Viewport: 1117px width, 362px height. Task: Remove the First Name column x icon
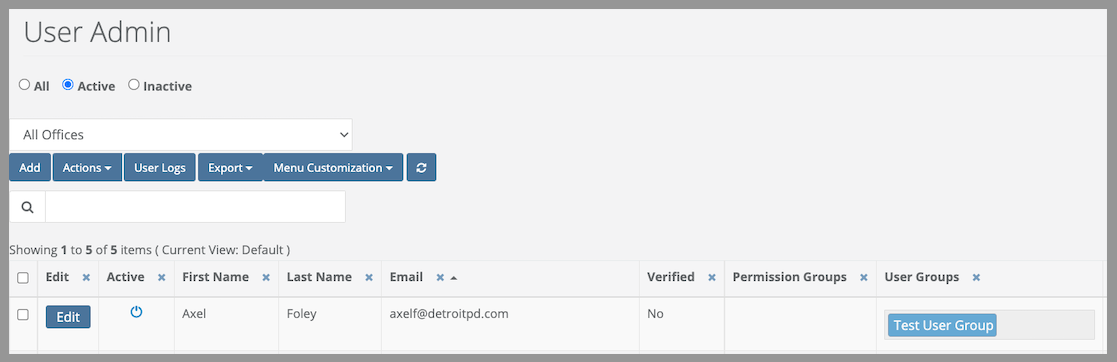(x=266, y=277)
